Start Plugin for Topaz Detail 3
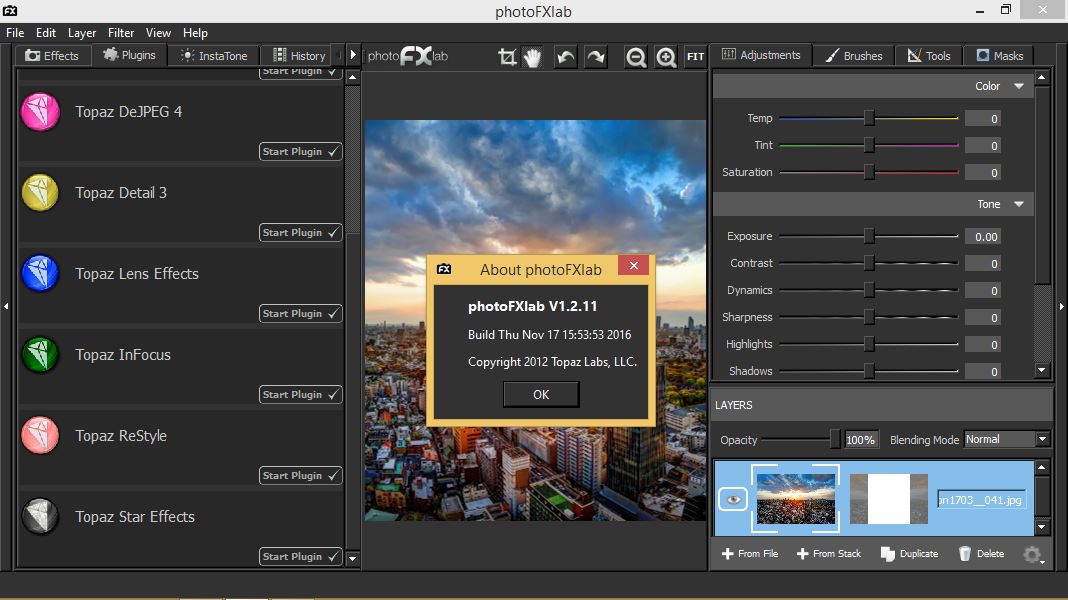Viewport: 1068px width, 600px height. pos(300,232)
